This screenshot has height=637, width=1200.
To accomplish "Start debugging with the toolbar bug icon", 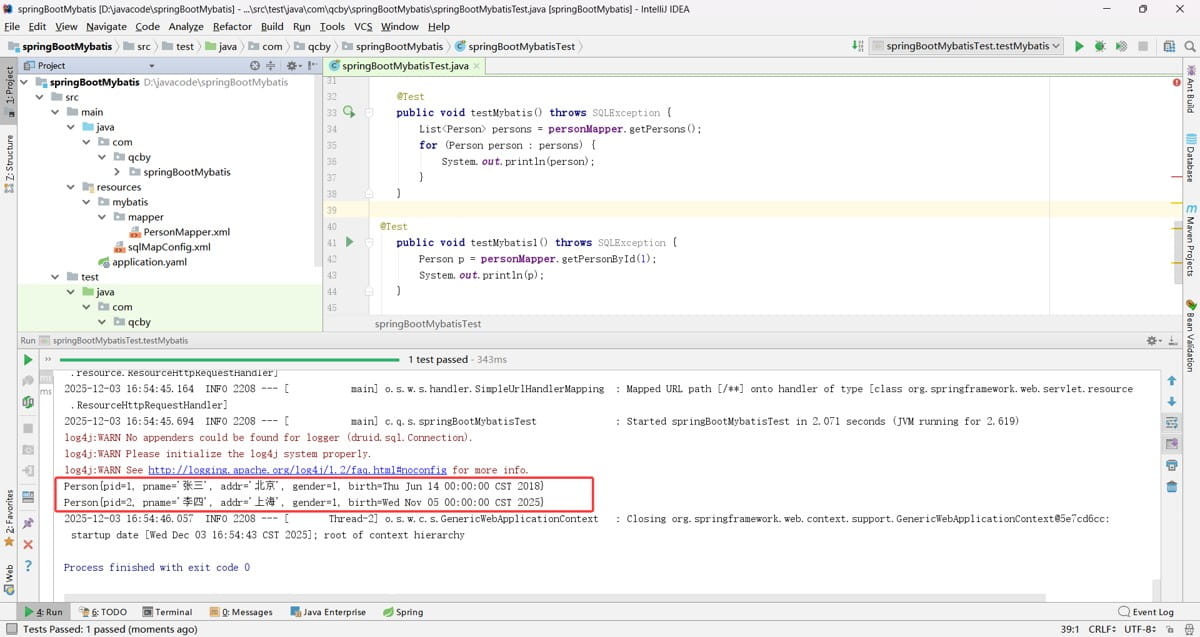I will [x=1100, y=46].
